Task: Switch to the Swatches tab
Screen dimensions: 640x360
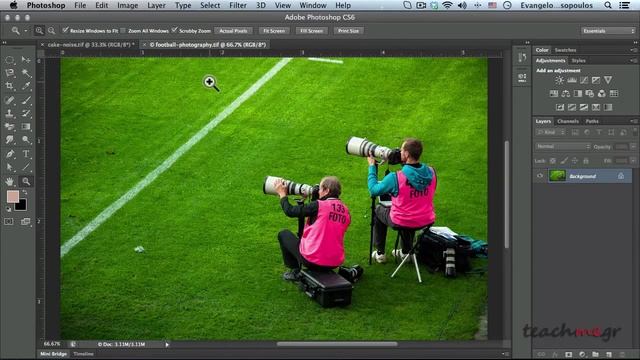Action: point(565,50)
